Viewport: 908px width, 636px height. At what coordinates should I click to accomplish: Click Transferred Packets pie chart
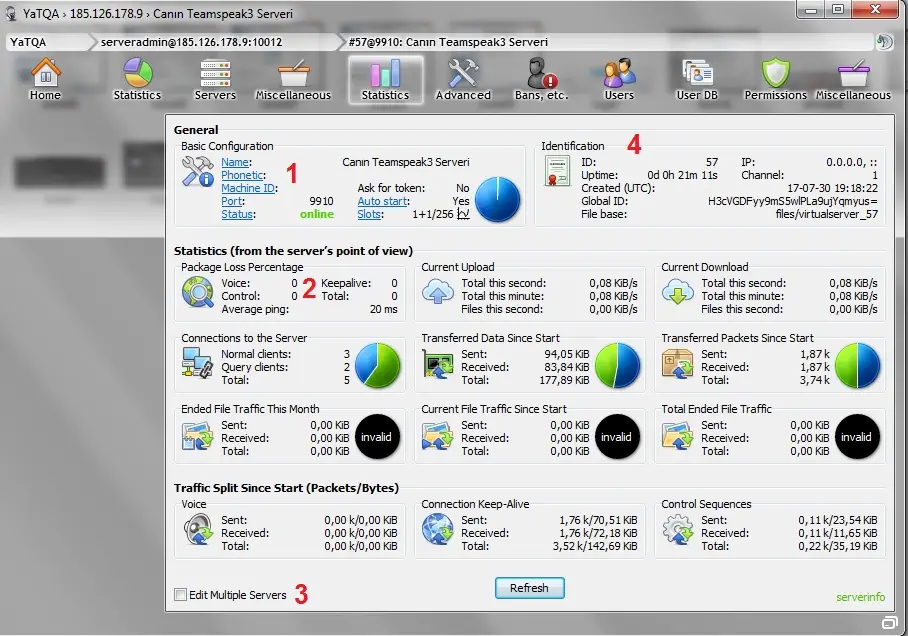coord(858,365)
